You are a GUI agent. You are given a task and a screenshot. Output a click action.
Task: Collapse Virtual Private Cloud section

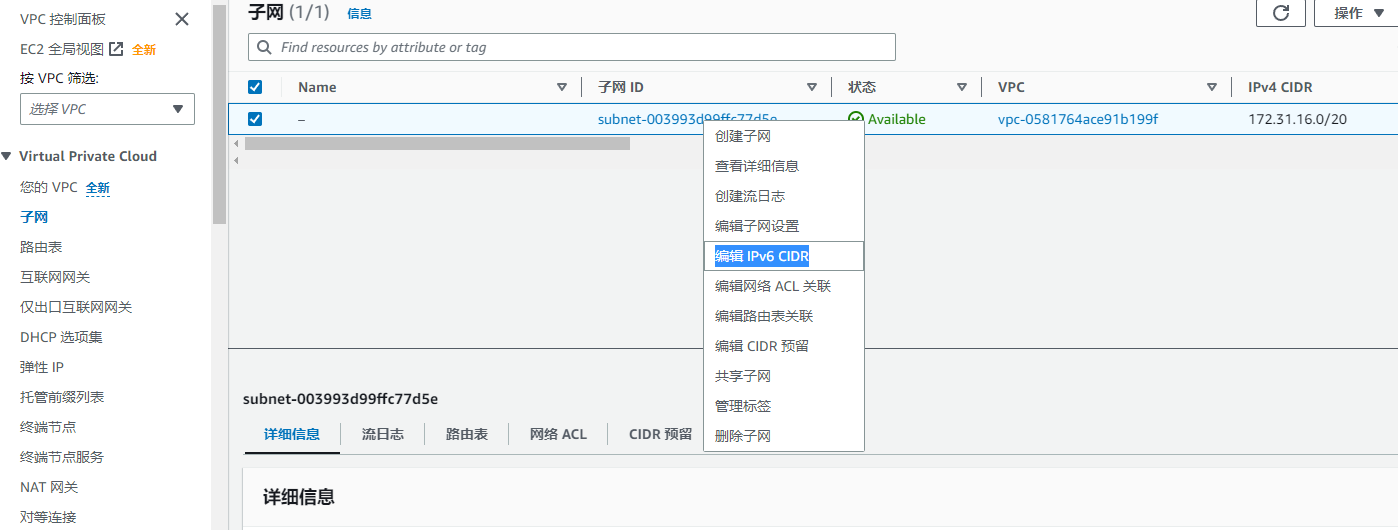pyautogui.click(x=7, y=156)
